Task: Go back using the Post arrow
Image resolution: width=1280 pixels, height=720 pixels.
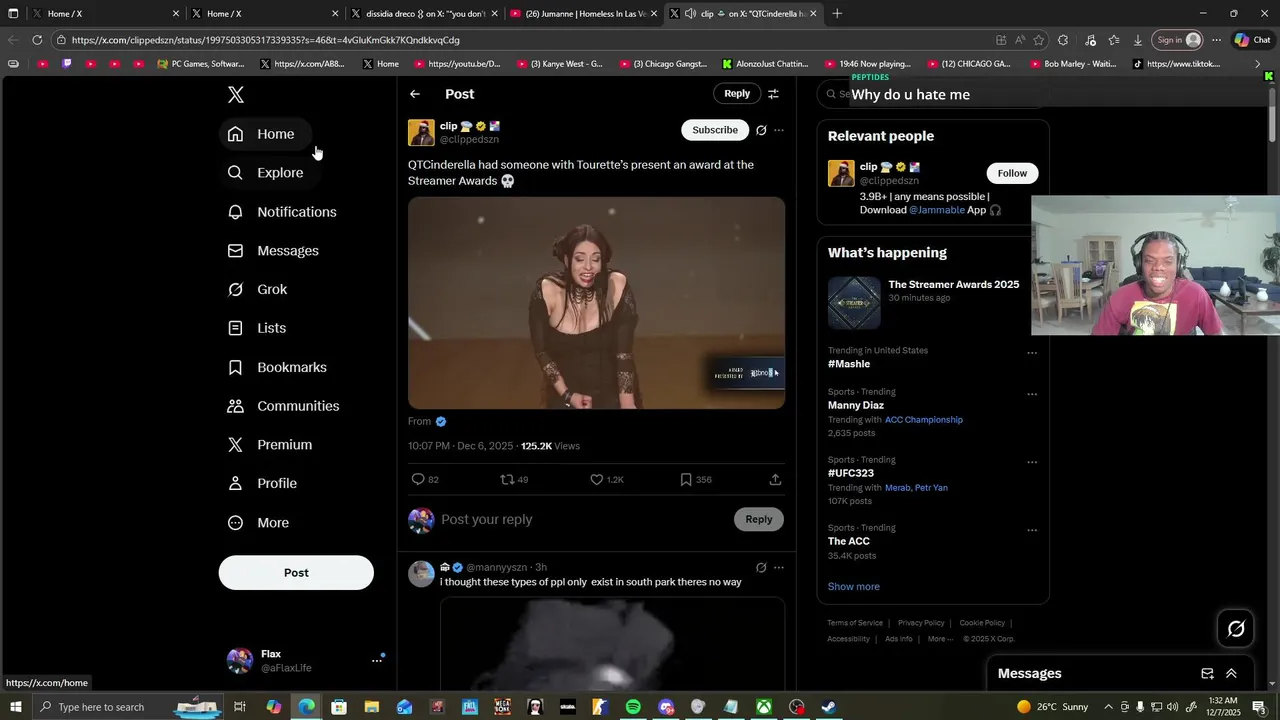Action: (415, 94)
